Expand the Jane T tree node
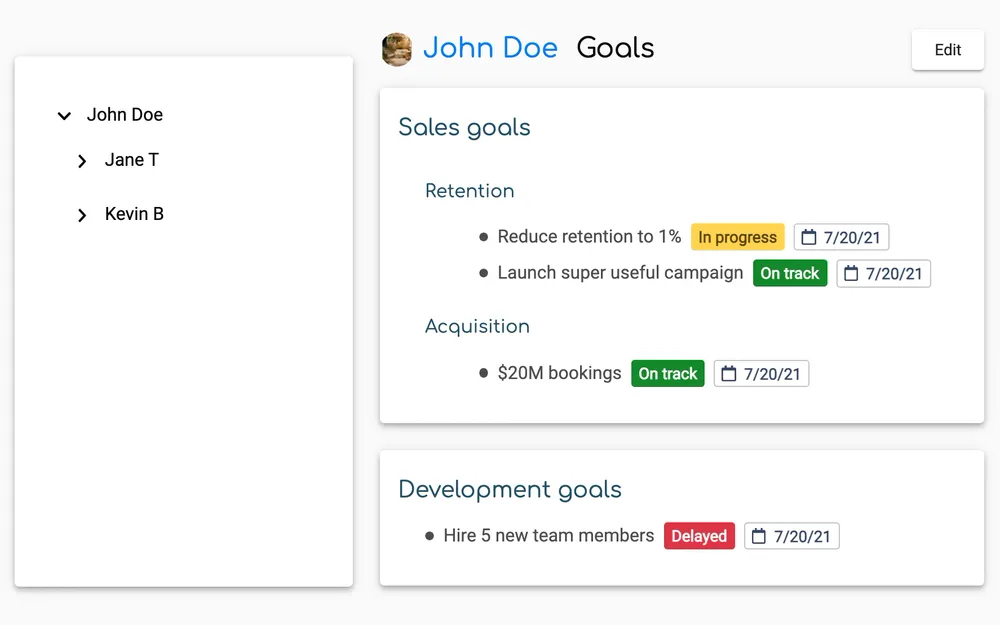Screen dimensions: 1000x625 click(x=82, y=161)
